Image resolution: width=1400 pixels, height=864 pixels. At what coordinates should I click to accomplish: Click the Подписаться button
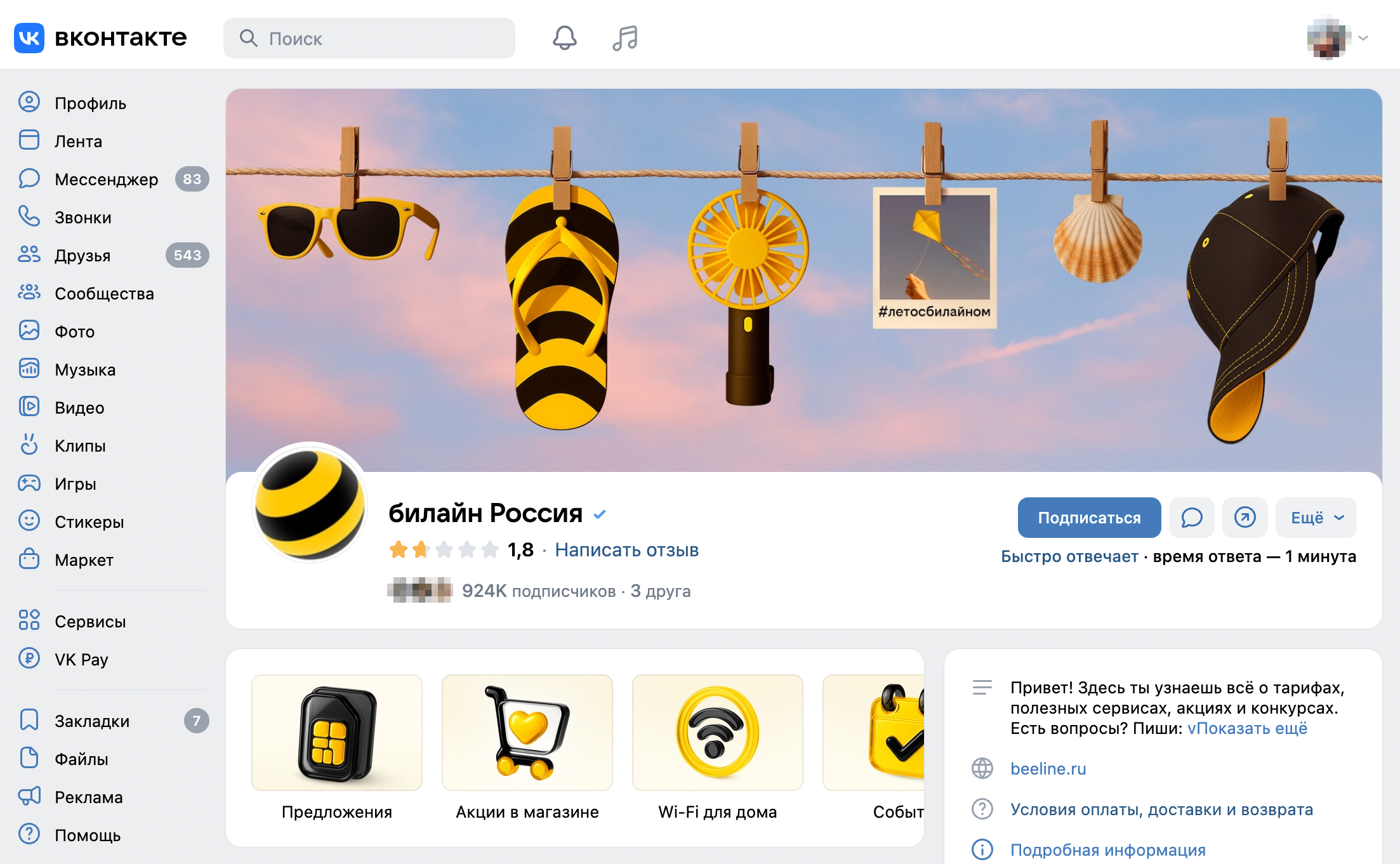coord(1089,518)
